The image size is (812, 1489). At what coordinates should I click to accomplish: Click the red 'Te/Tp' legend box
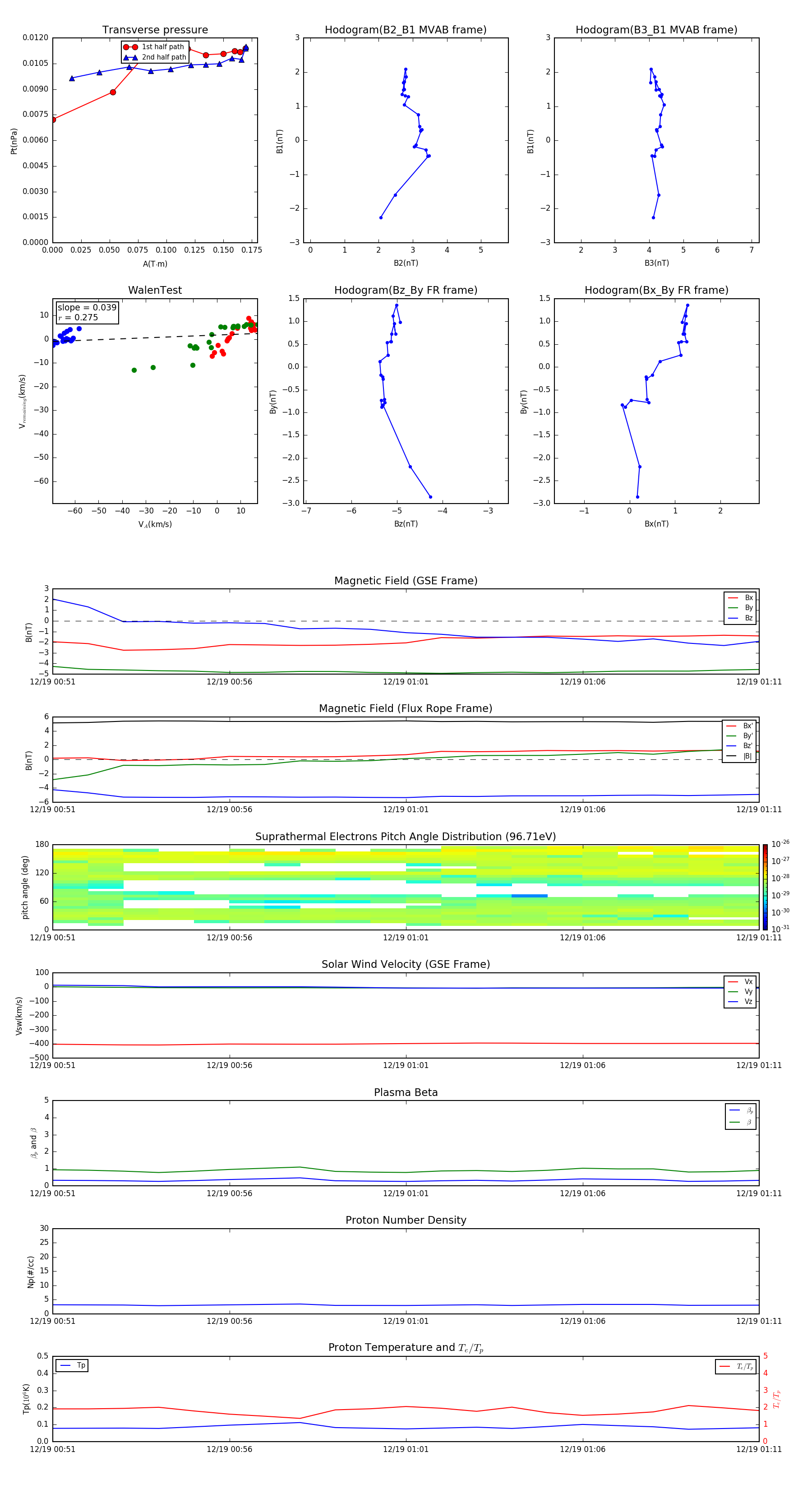736,1366
